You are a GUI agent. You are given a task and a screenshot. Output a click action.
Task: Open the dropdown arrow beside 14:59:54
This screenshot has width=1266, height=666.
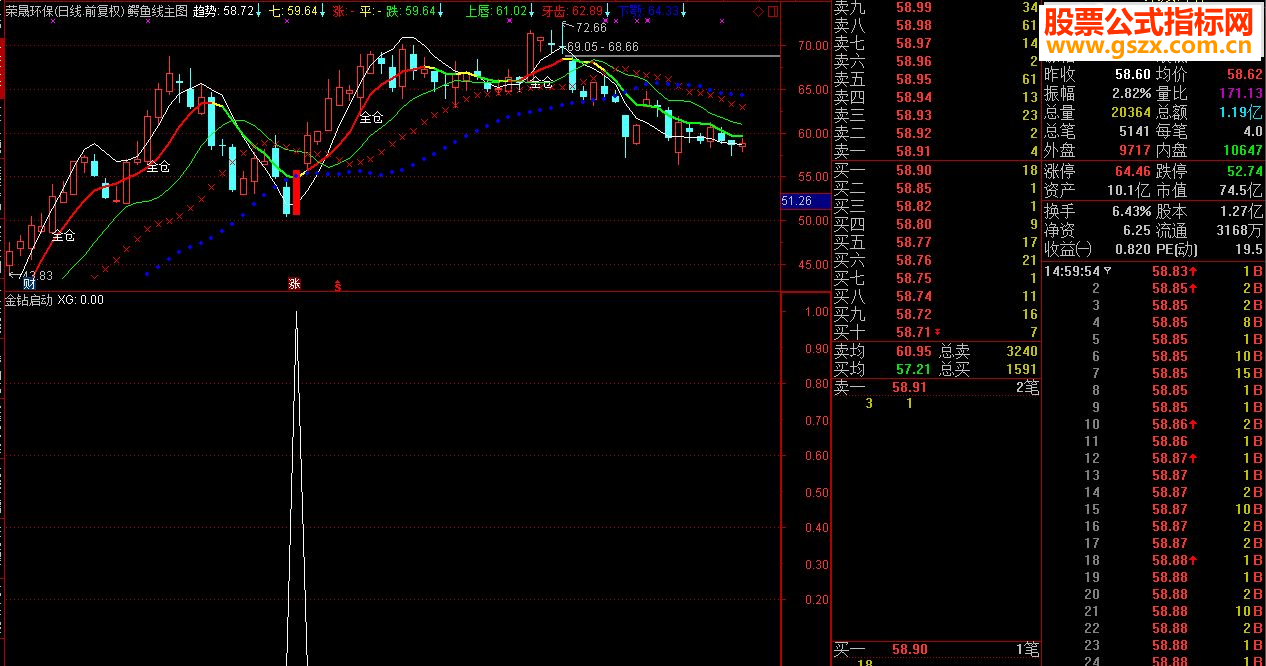point(1107,271)
